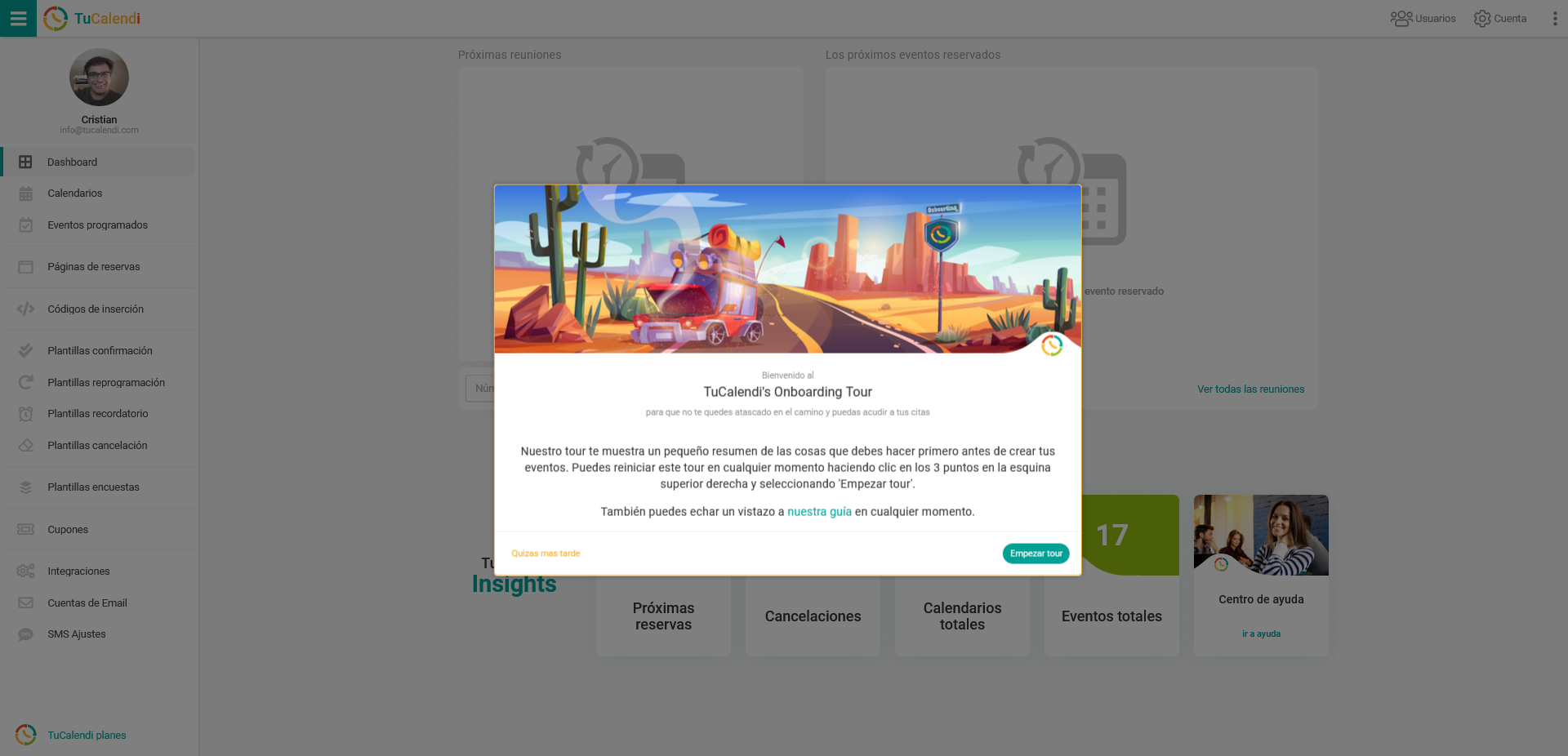Image resolution: width=1568 pixels, height=756 pixels.
Task: Open the Cancelaciones card
Action: point(813,616)
